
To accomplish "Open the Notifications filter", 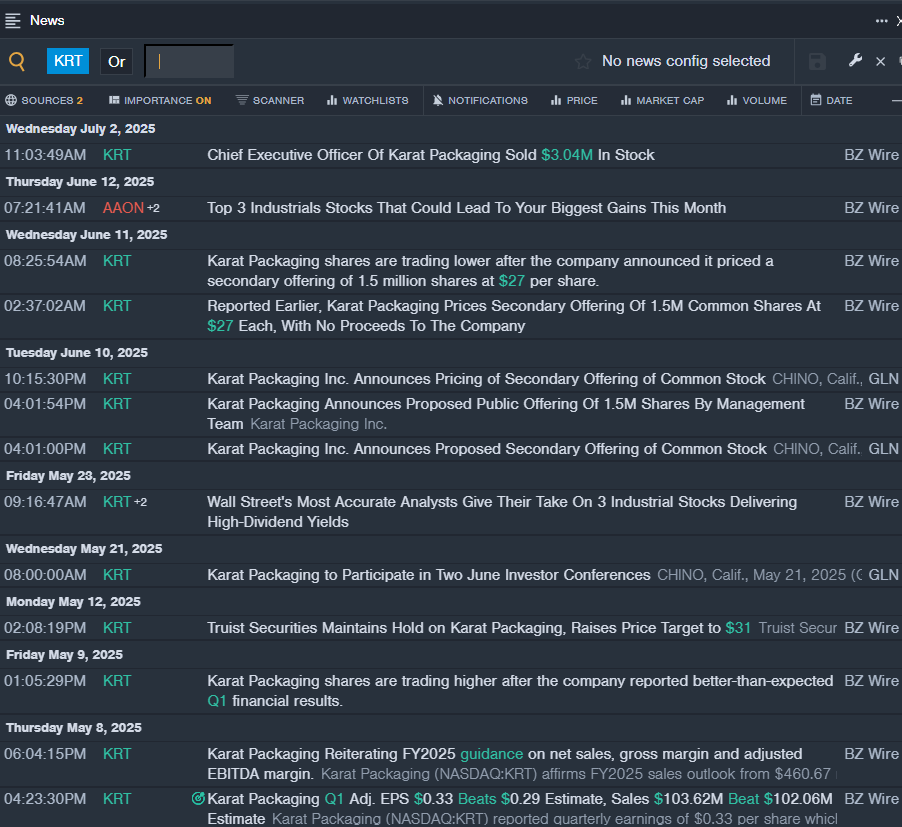I will [480, 101].
